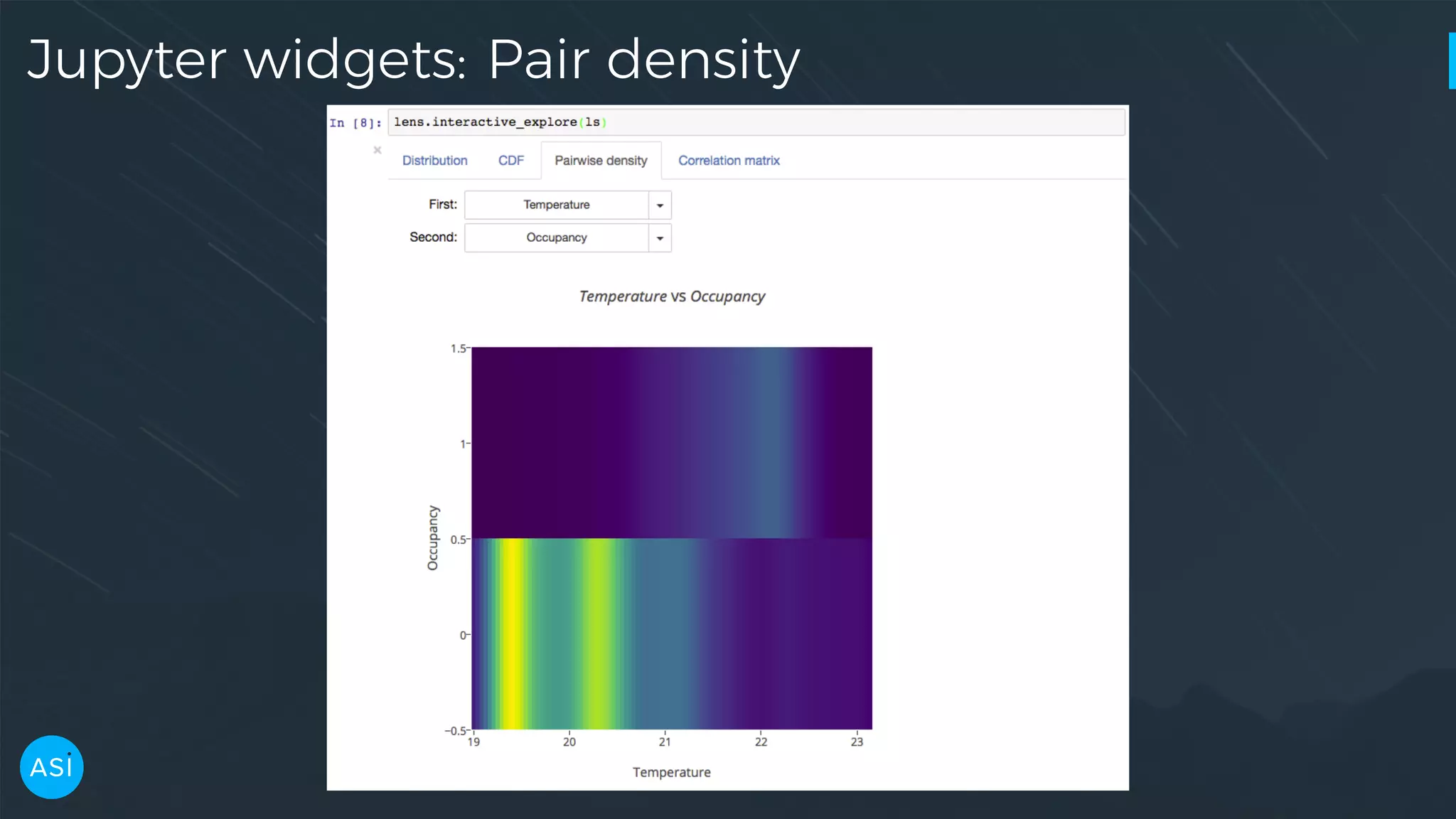Click the Occupancy y-axis label
Viewport: 1456px width, 819px height.
click(x=433, y=538)
